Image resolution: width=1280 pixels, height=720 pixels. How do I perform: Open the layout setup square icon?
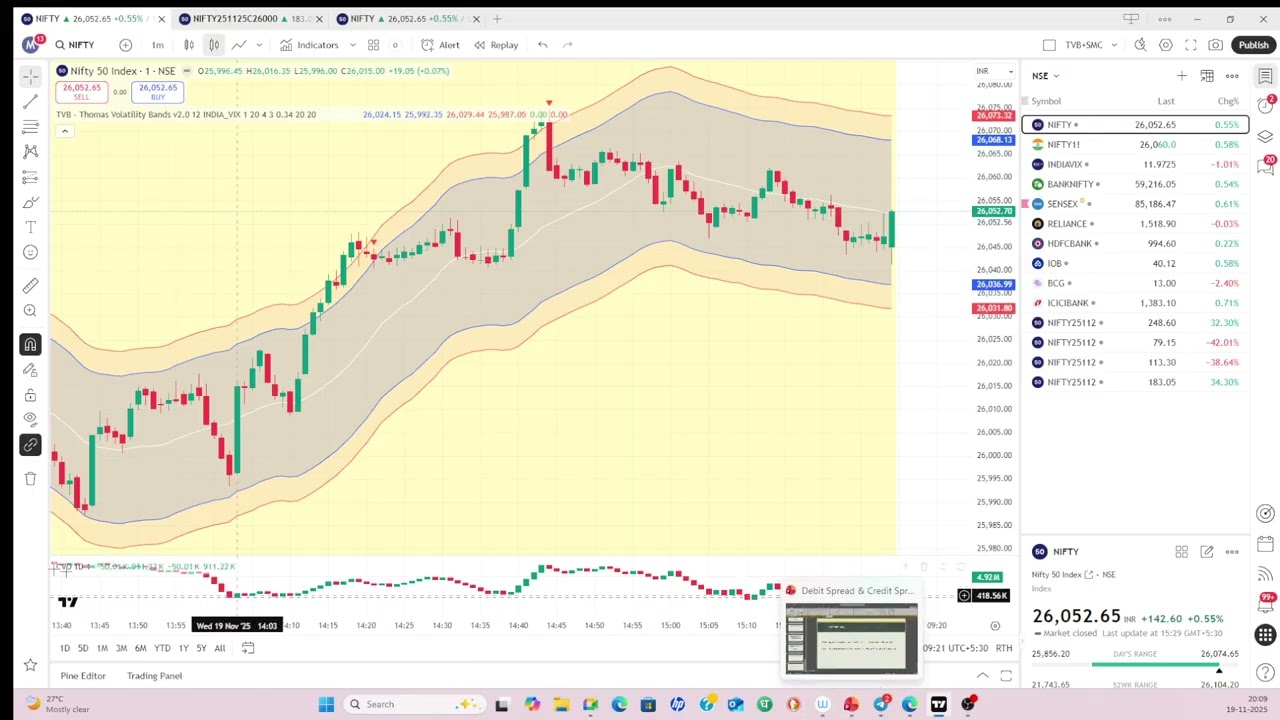[x=1049, y=45]
